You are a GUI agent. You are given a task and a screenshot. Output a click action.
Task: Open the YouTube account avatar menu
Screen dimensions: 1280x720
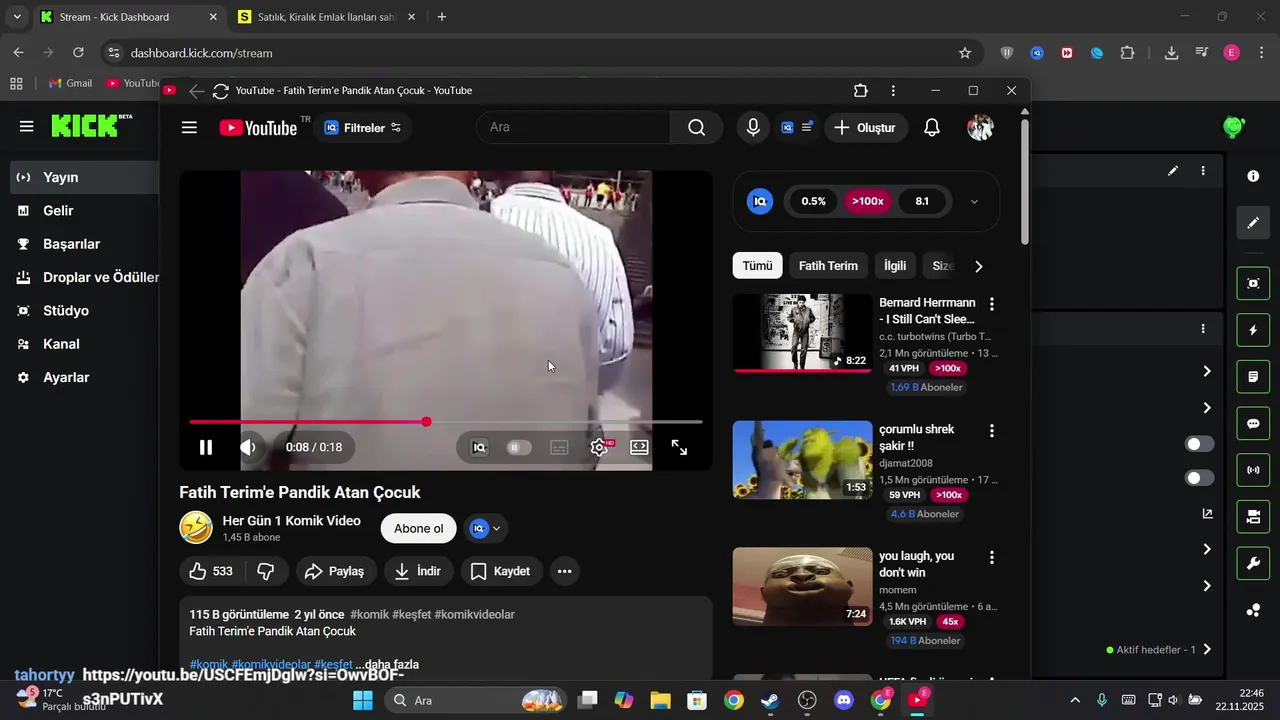click(x=980, y=128)
